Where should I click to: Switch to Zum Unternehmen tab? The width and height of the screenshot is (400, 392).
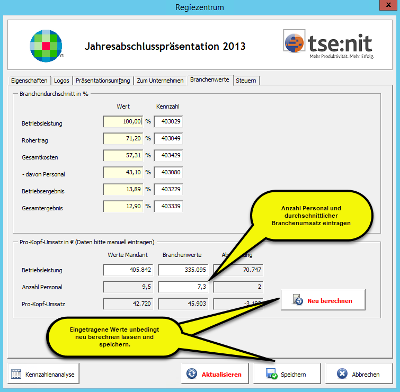(160, 80)
